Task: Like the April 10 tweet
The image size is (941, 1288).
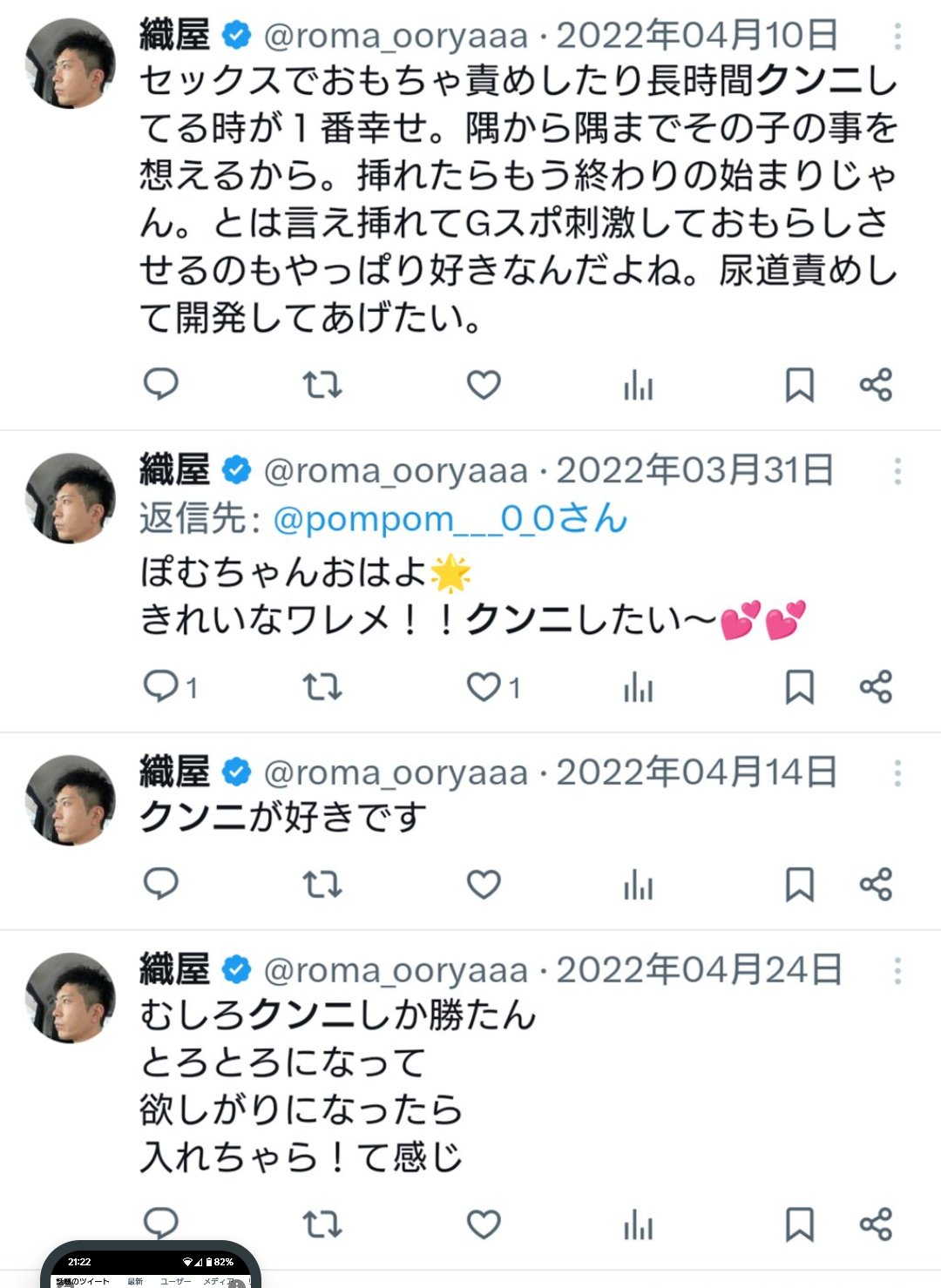Action: click(x=484, y=385)
